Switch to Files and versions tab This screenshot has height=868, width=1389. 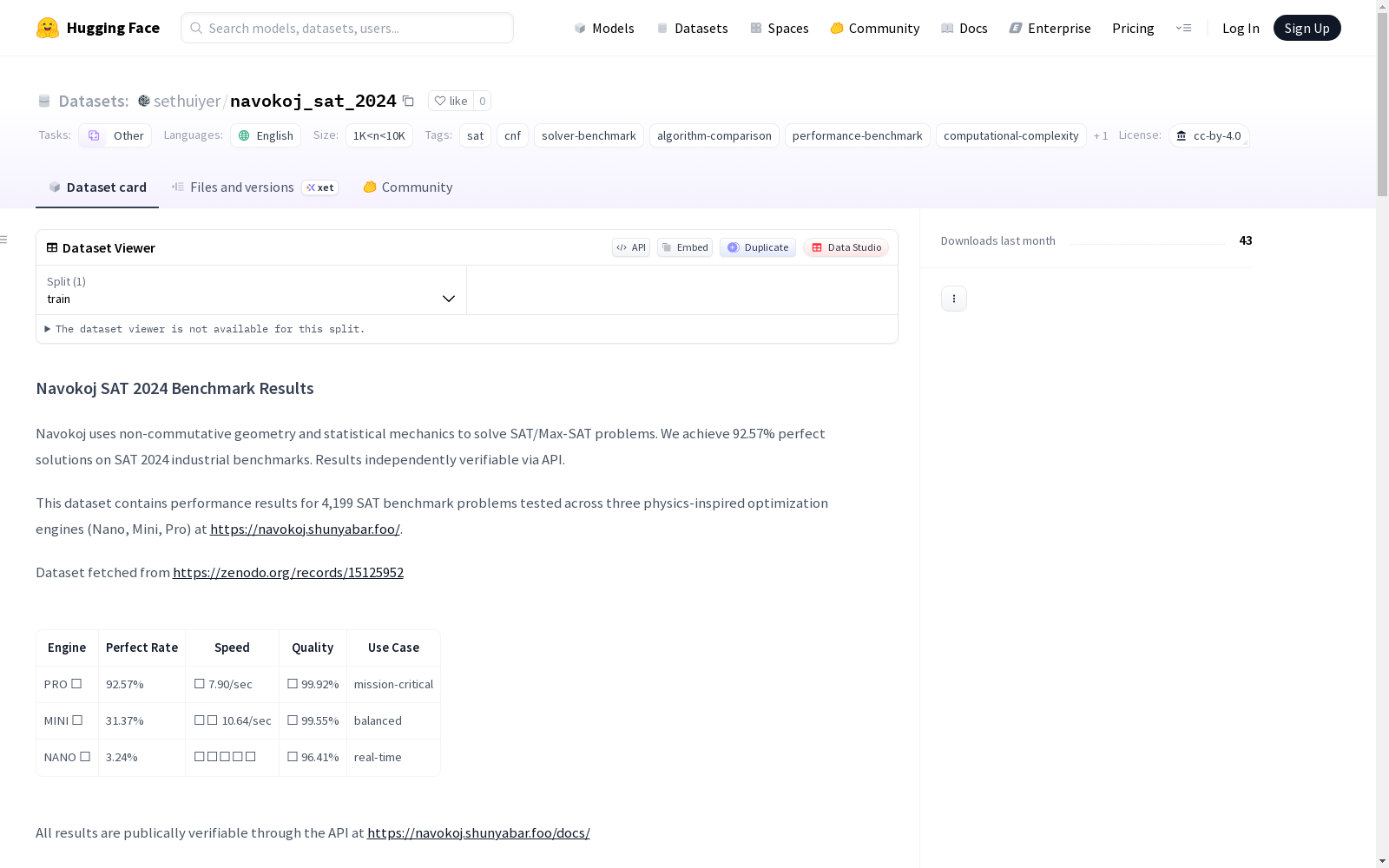pos(254,187)
